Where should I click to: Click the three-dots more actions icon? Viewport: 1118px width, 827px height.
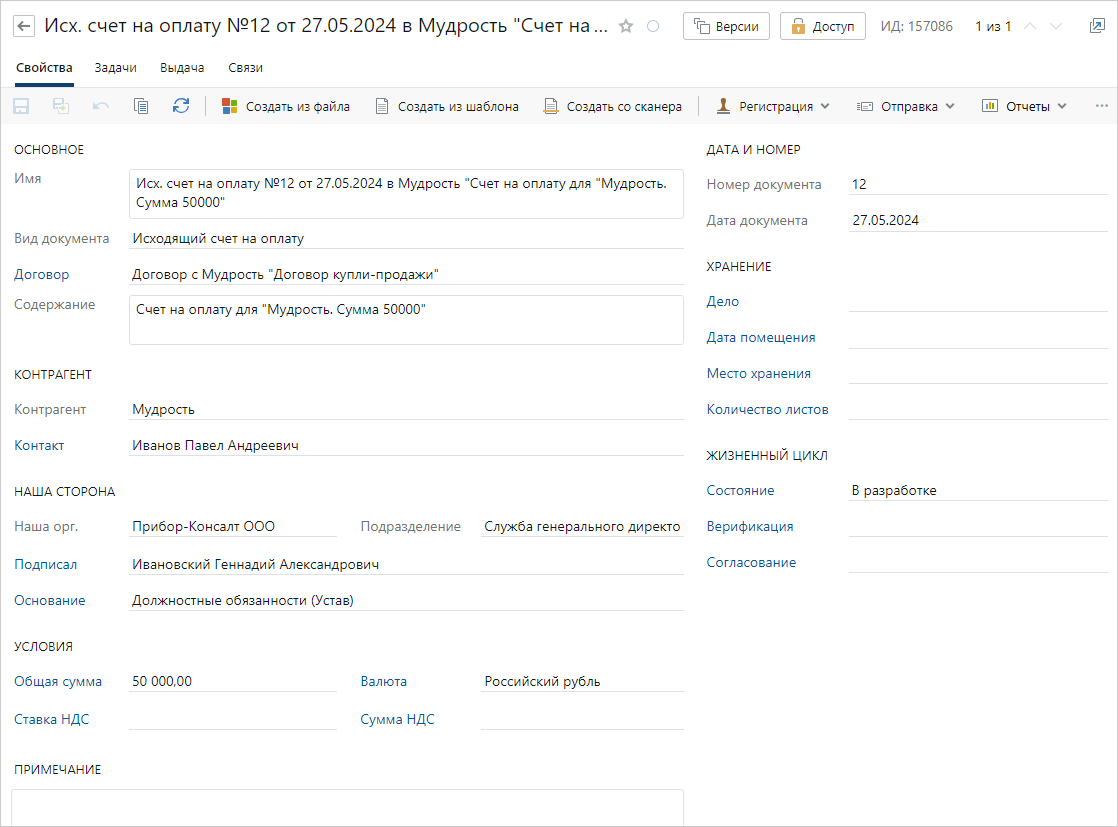(1102, 106)
